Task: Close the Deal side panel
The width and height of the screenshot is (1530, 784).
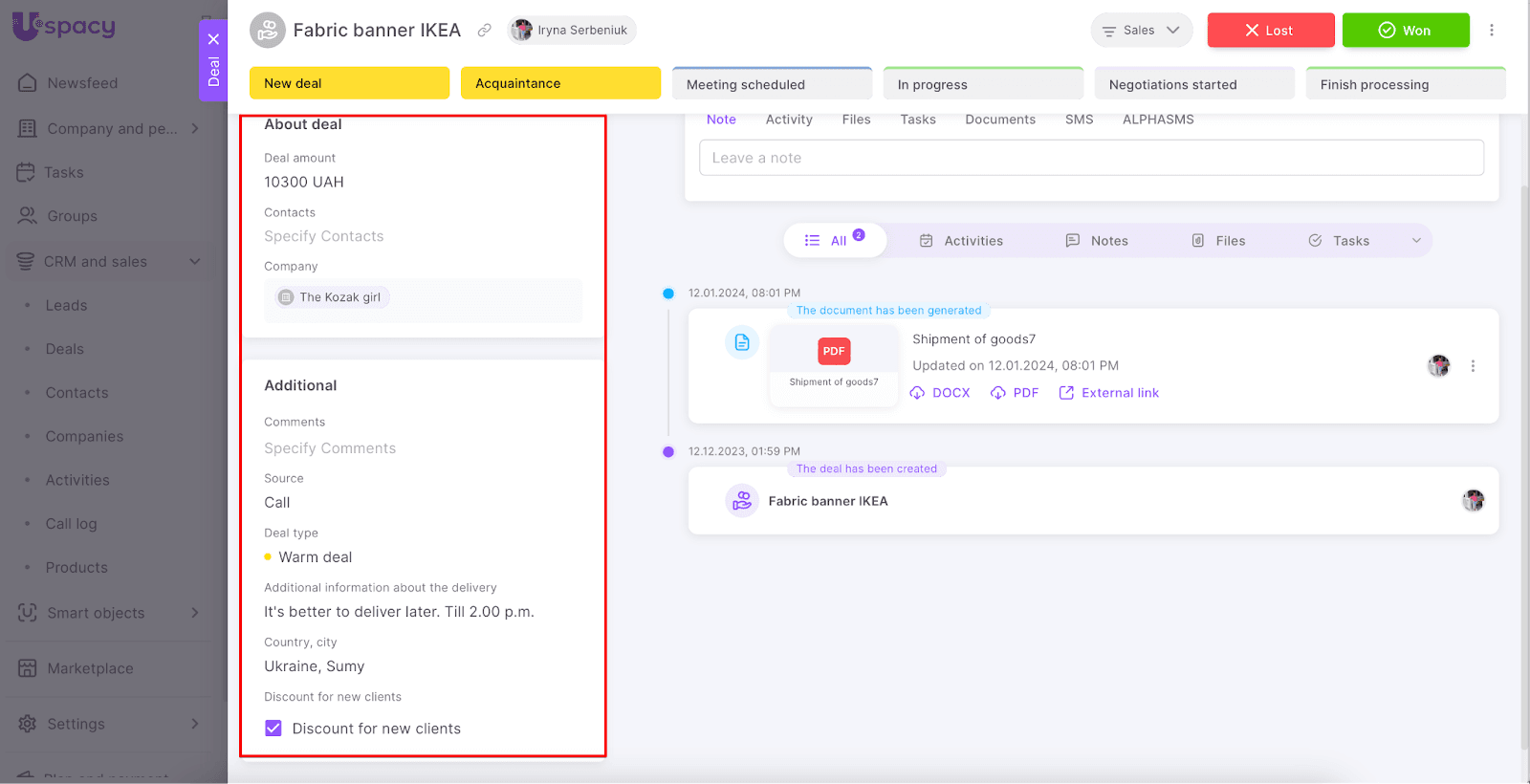Action: [x=213, y=39]
